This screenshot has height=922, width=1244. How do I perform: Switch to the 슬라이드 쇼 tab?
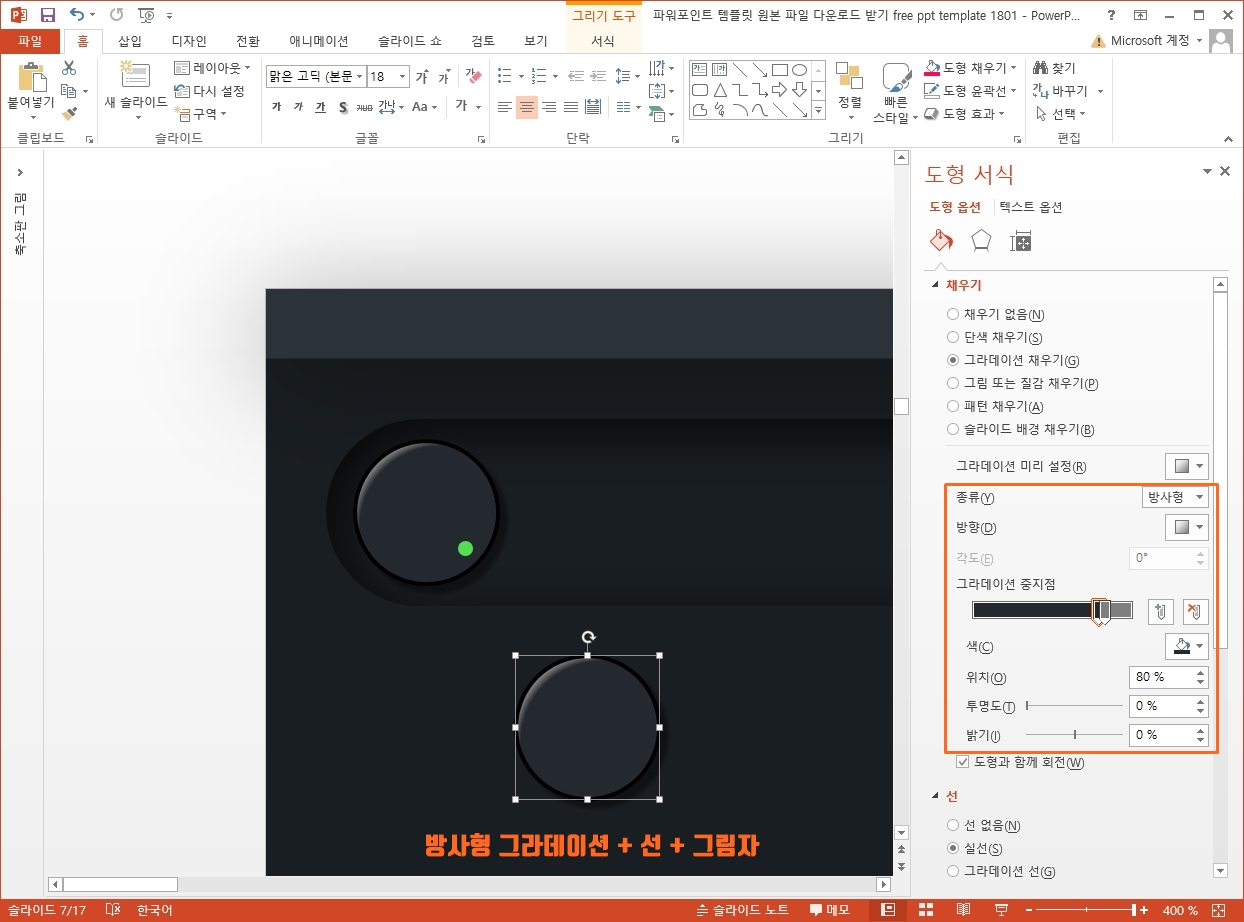click(410, 41)
